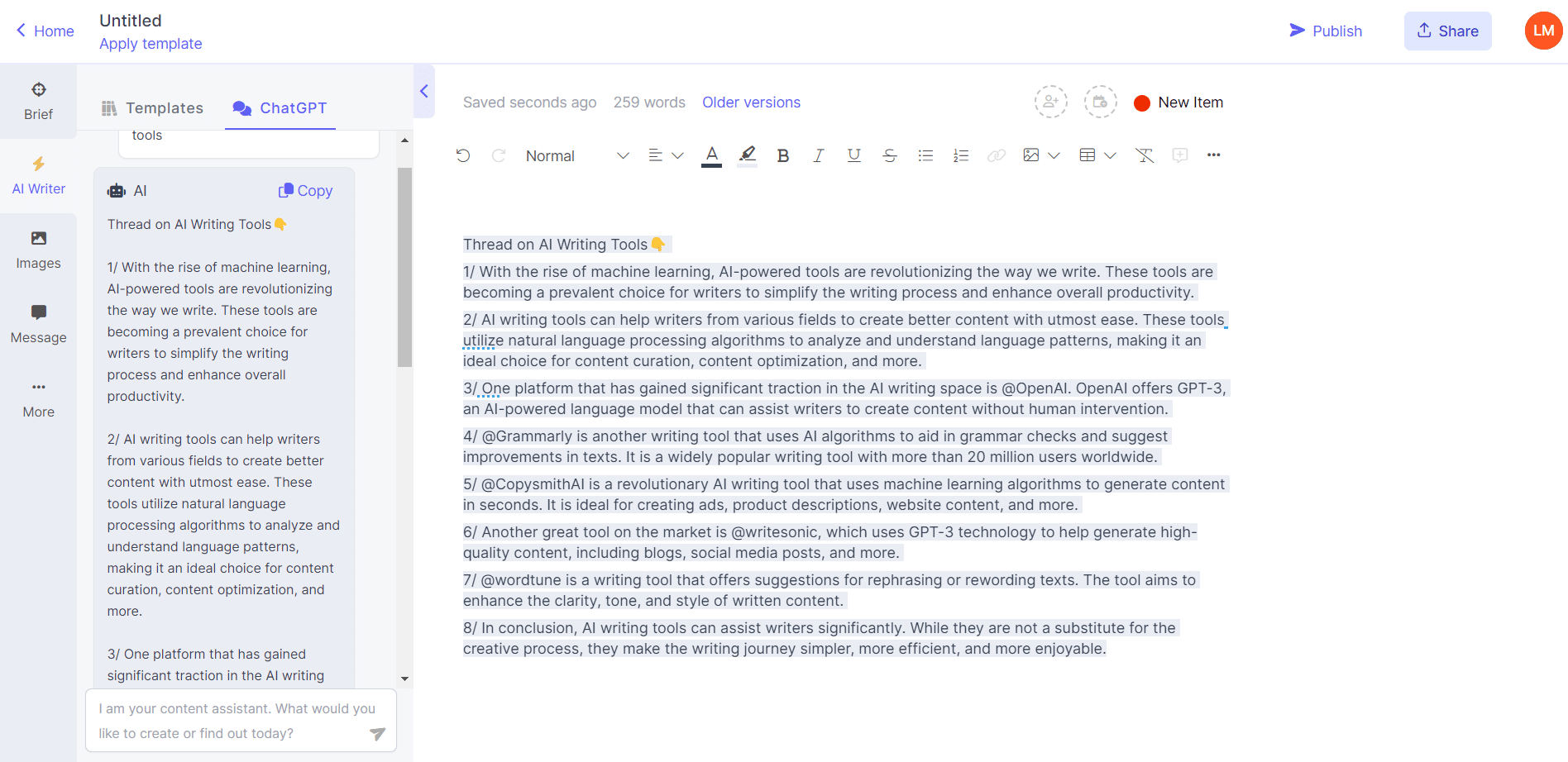The height and width of the screenshot is (762, 1568).
Task: Open the Images sidebar panel
Action: pos(38,250)
